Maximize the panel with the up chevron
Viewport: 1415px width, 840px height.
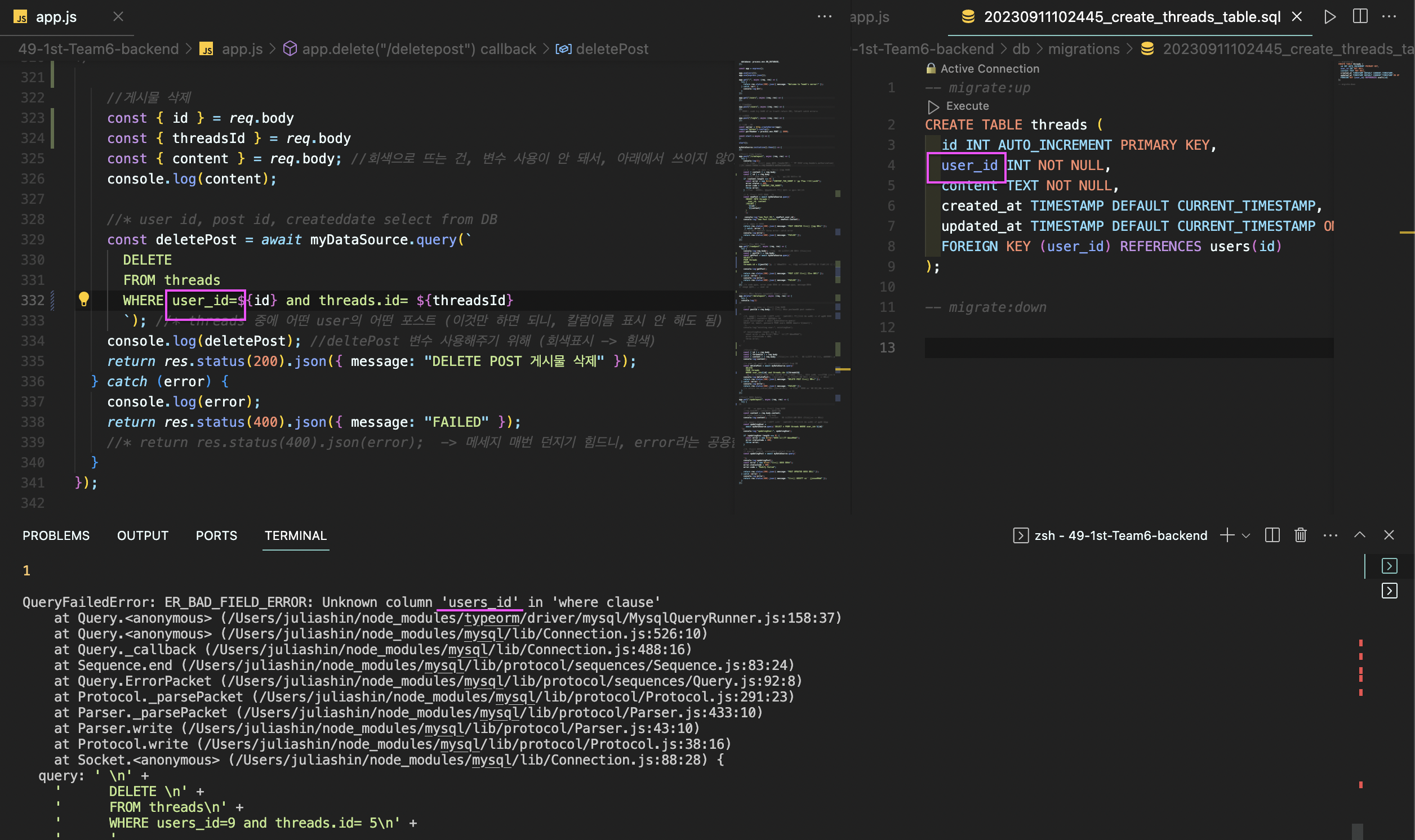pos(1359,535)
